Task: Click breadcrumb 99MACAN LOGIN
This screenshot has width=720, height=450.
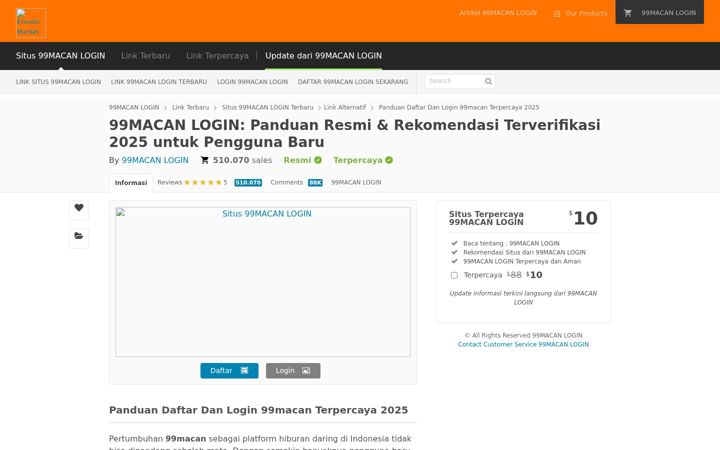Action: point(134,107)
